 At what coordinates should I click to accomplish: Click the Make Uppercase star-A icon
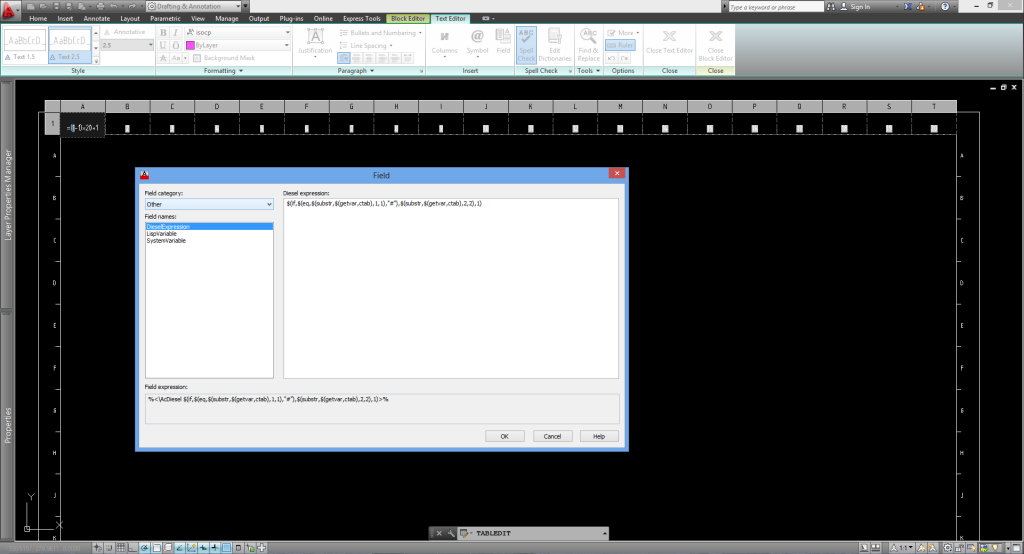point(163,58)
